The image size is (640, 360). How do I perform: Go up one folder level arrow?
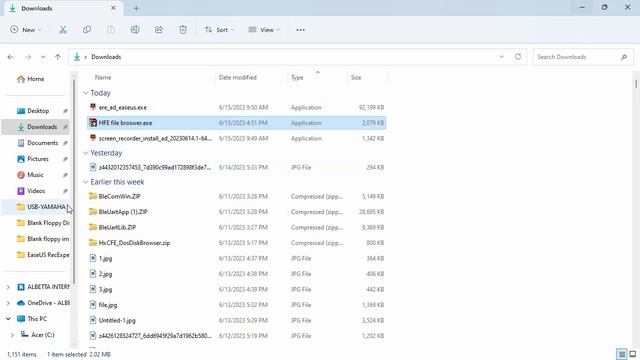pos(58,57)
